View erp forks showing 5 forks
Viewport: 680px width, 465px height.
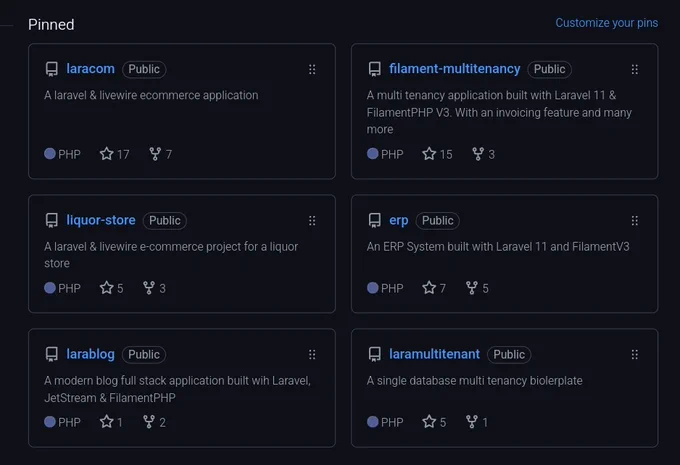[477, 288]
